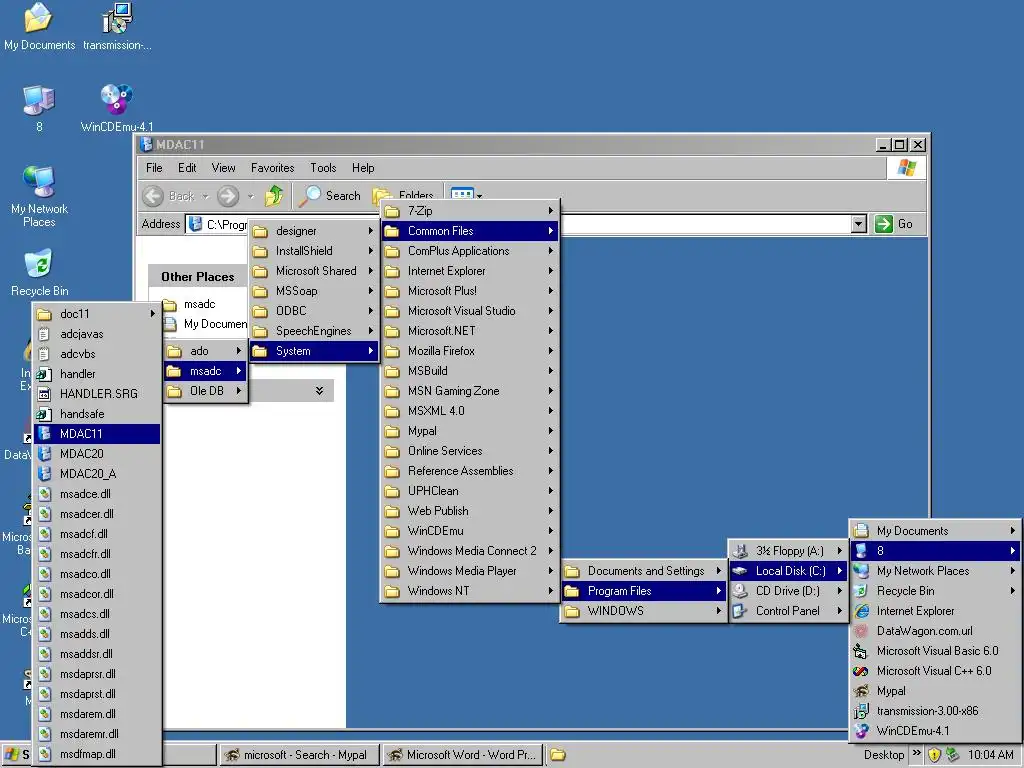
Task: Select the System folder menu item
Action: (314, 351)
